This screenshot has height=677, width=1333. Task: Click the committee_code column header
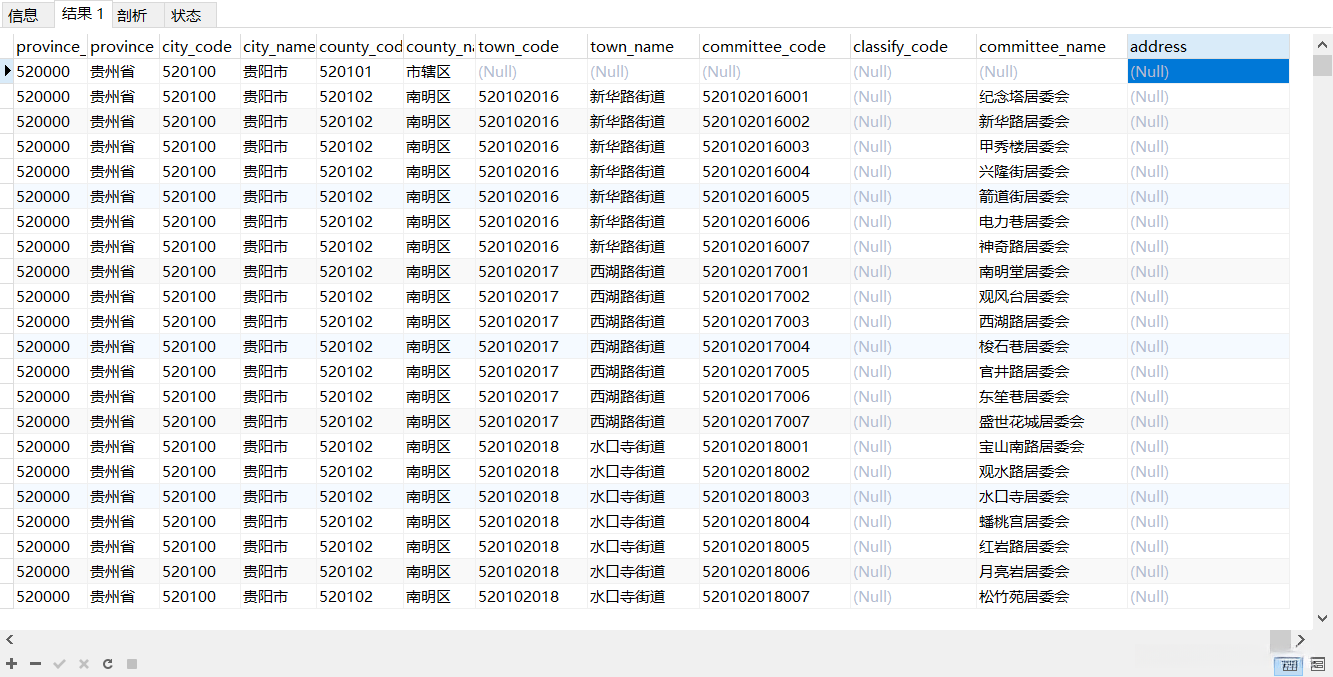(x=775, y=46)
